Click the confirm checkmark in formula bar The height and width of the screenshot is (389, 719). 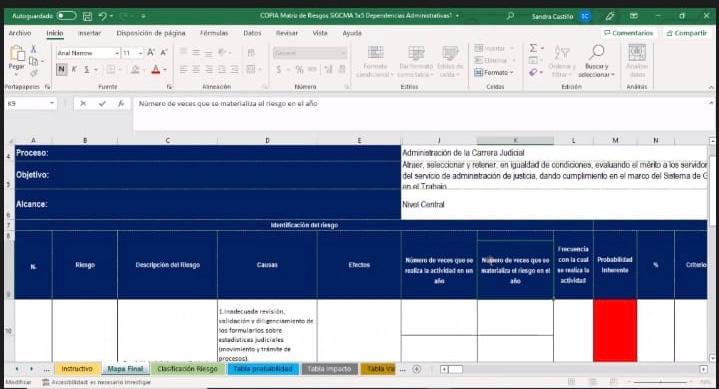102,104
